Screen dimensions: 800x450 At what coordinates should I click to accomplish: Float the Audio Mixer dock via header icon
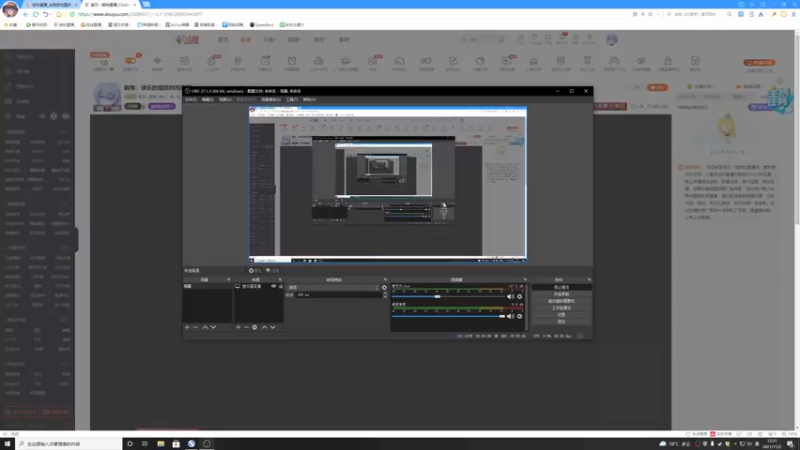(x=525, y=280)
